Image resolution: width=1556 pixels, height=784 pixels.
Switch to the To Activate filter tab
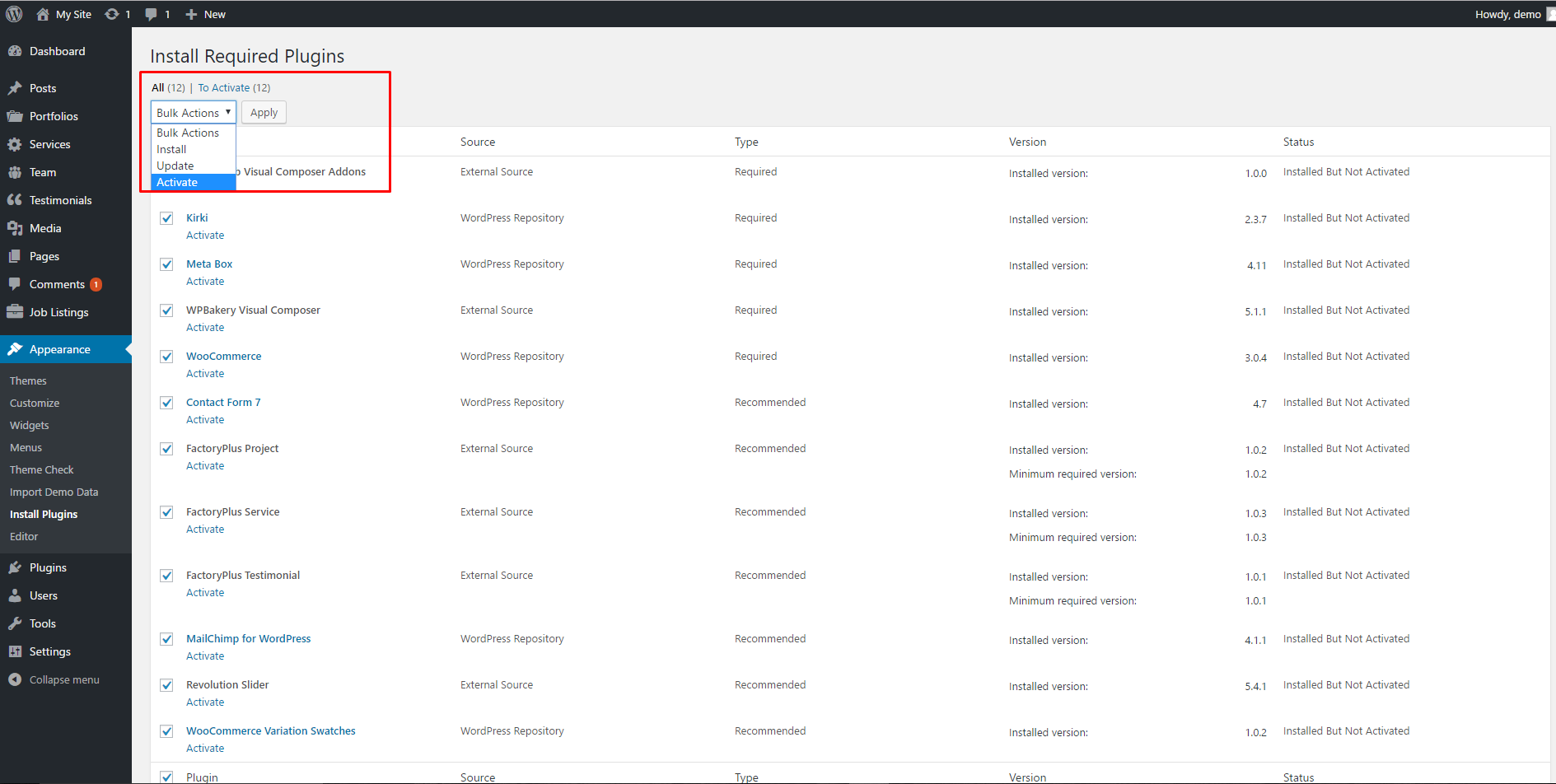click(x=223, y=87)
